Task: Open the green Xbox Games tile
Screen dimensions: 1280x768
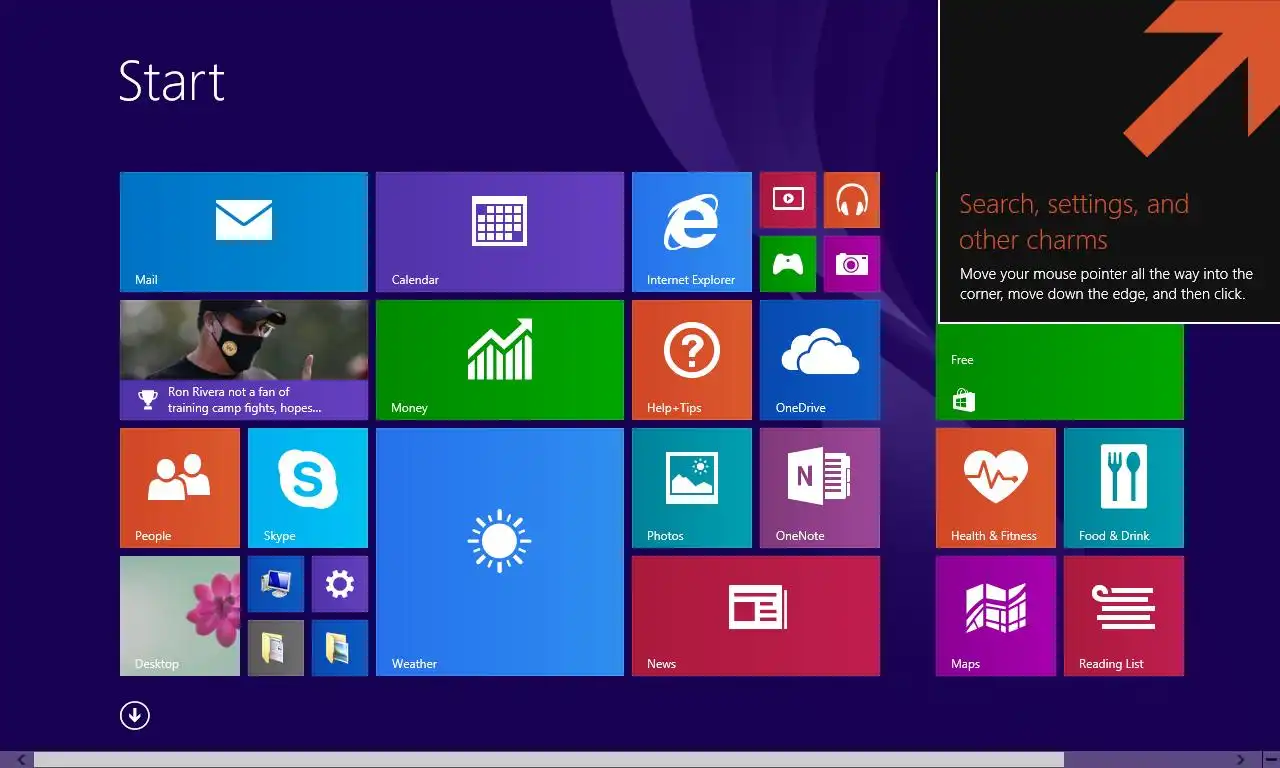Action: 788,264
